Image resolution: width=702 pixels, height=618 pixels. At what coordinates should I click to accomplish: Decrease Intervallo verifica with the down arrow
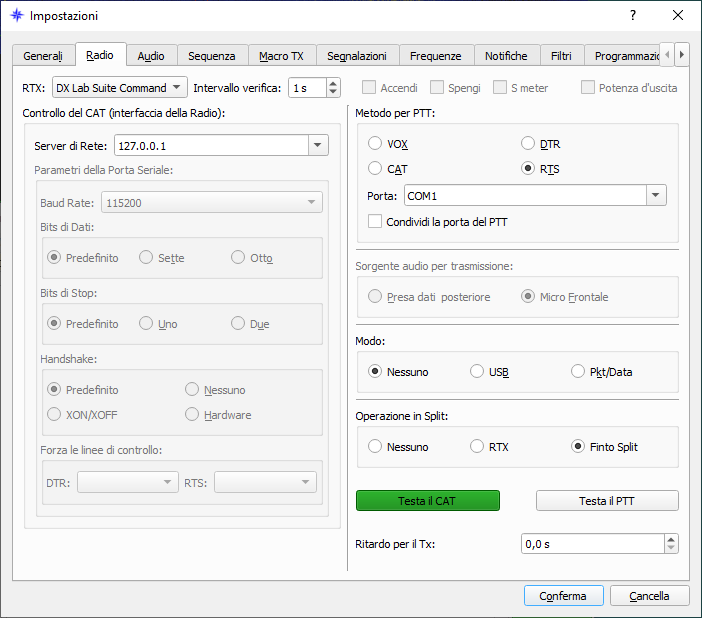[x=332, y=92]
